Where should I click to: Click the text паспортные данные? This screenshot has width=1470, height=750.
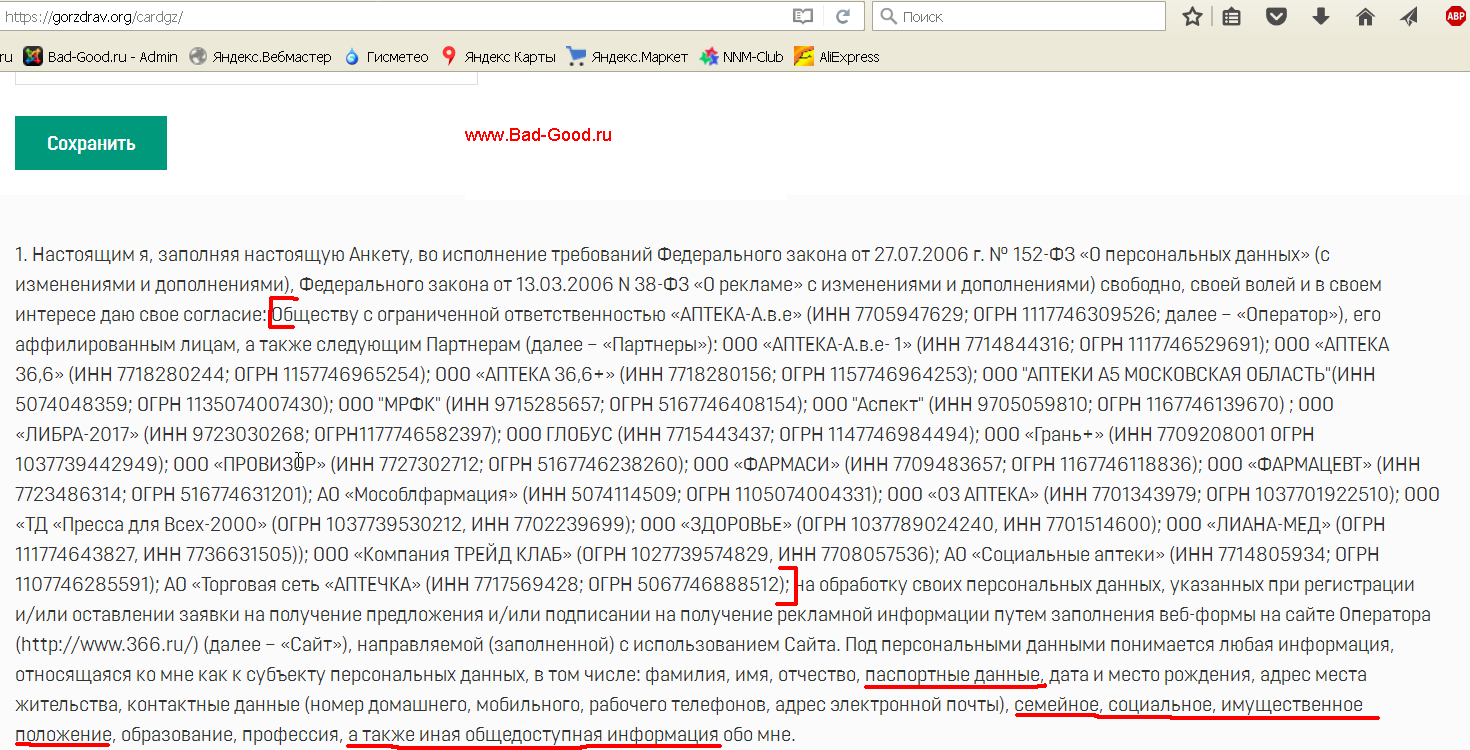953,674
